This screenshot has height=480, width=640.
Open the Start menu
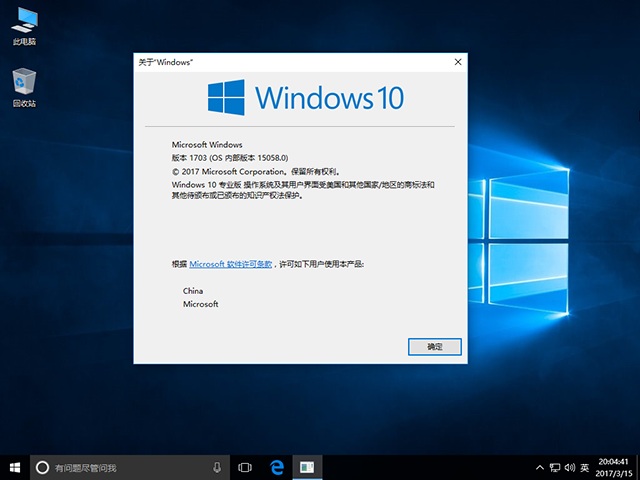(x=14, y=467)
